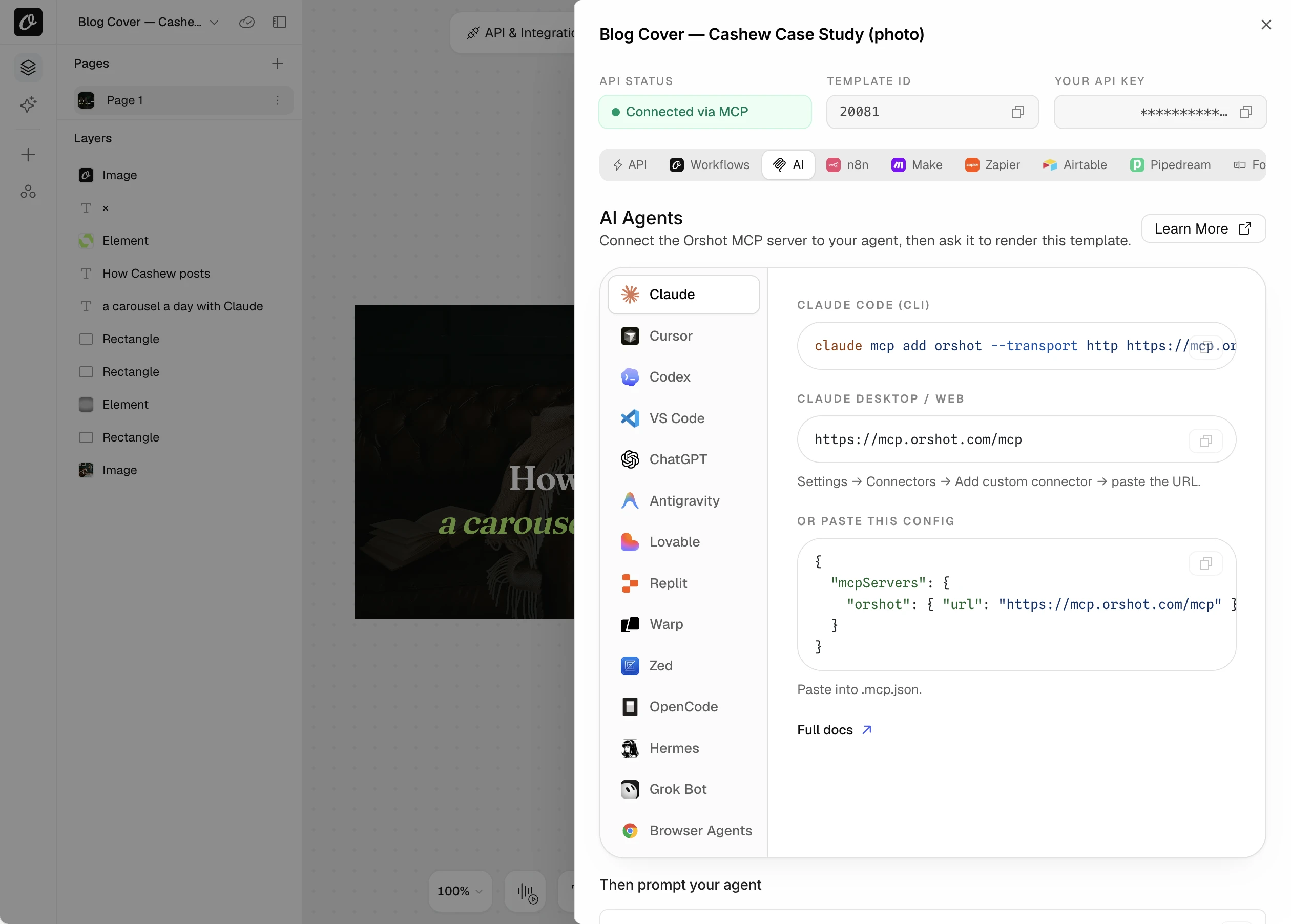Select the ChatGPT agent
The image size is (1291, 924).
click(683, 459)
